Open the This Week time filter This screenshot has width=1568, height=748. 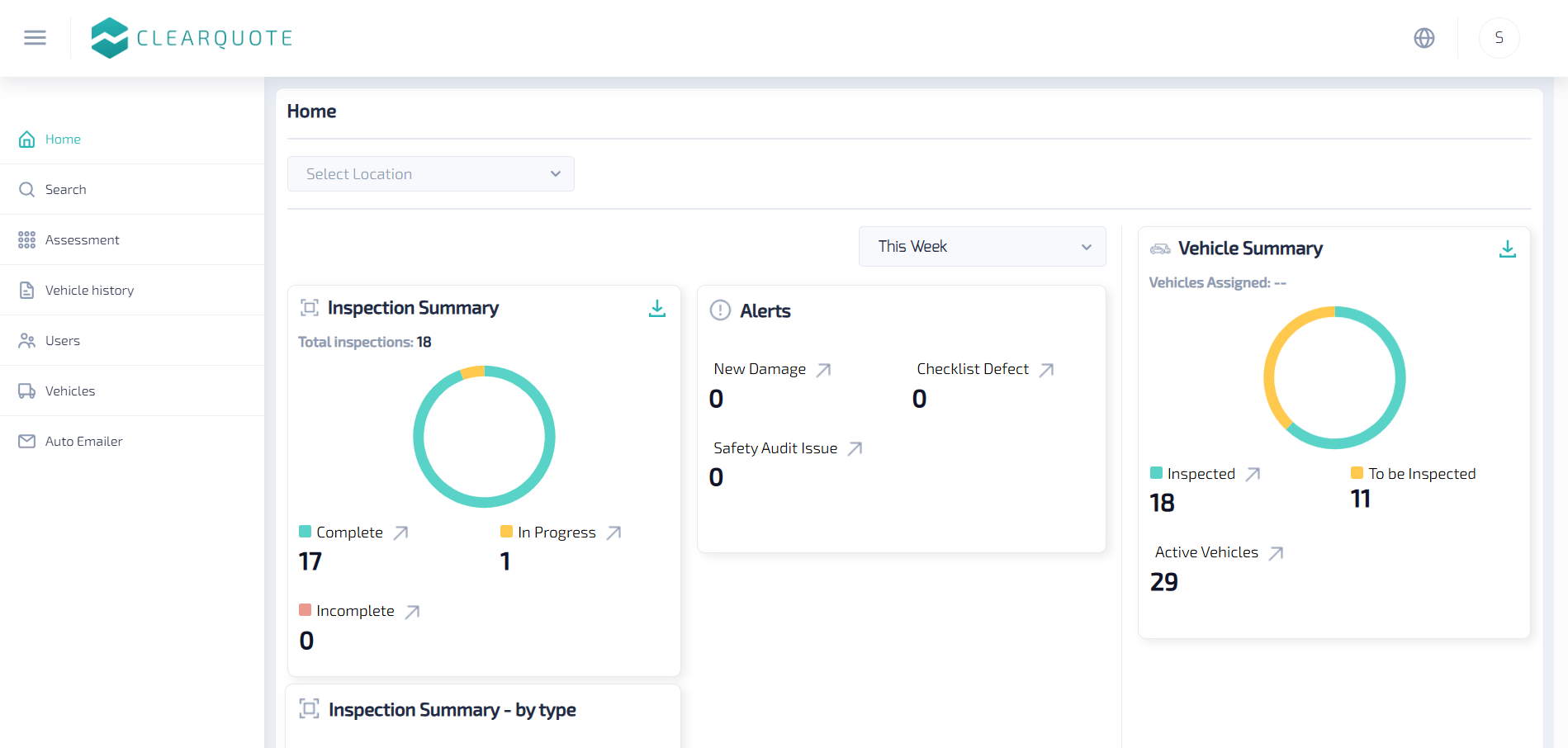coord(982,246)
